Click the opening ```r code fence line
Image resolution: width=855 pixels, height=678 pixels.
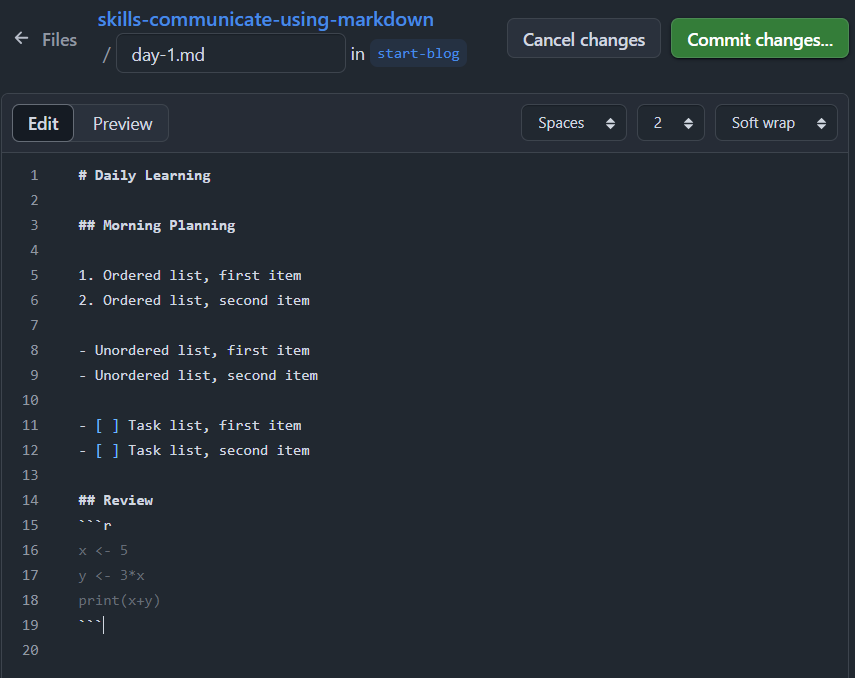[95, 525]
